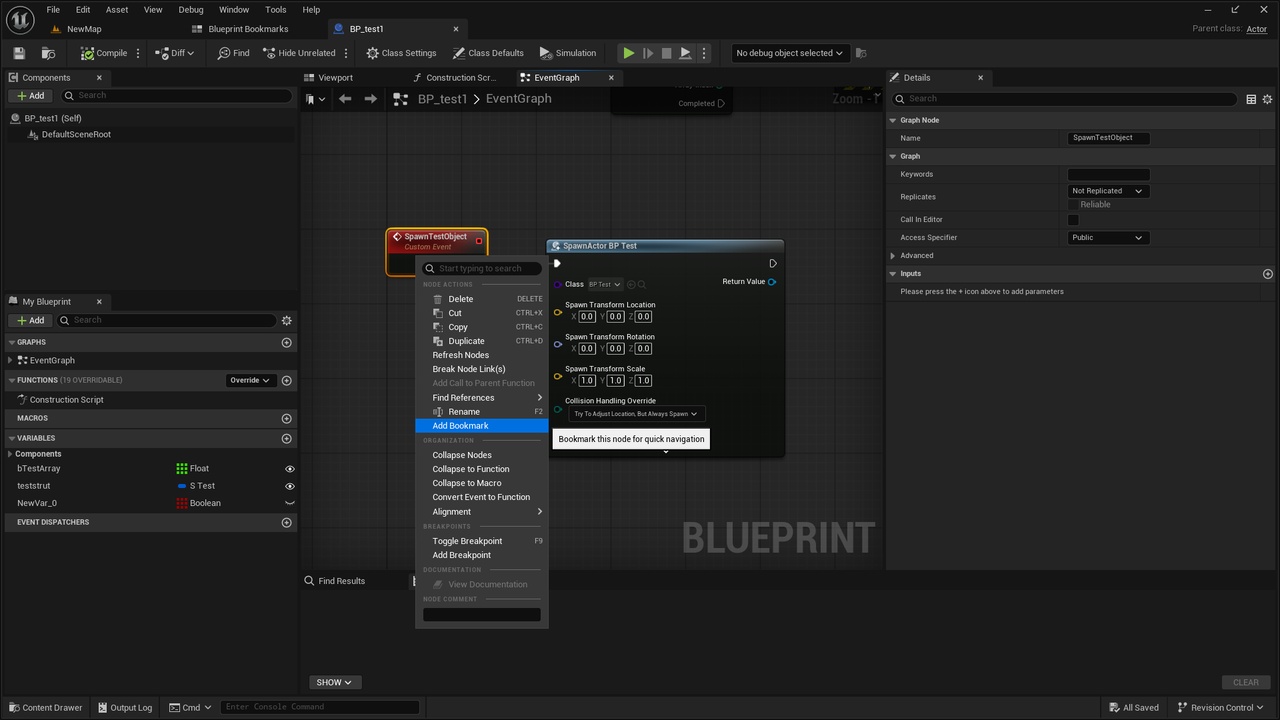Expand the Advanced section in Details
The width and height of the screenshot is (1280, 720).
(893, 256)
